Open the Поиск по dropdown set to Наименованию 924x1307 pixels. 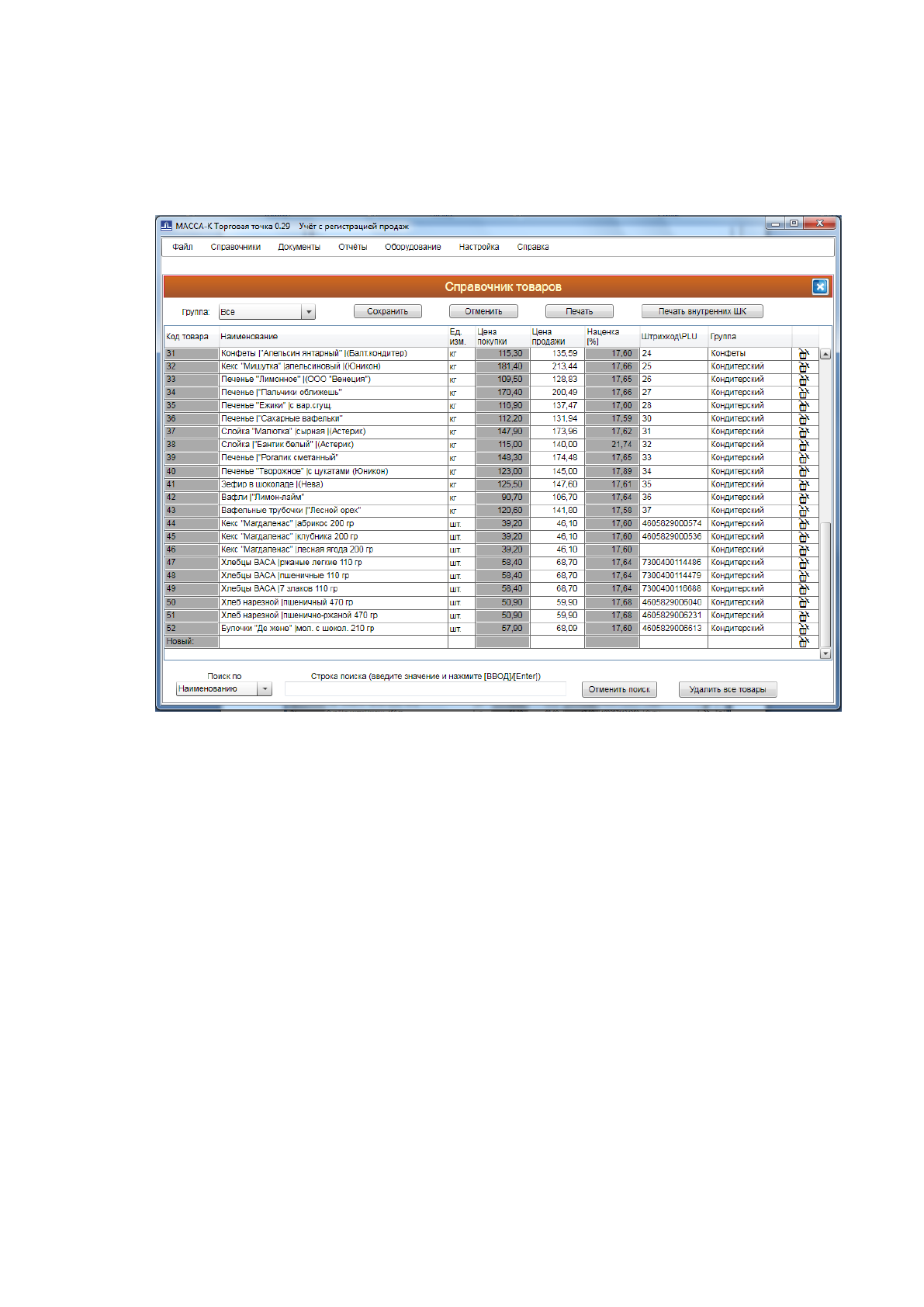click(265, 689)
